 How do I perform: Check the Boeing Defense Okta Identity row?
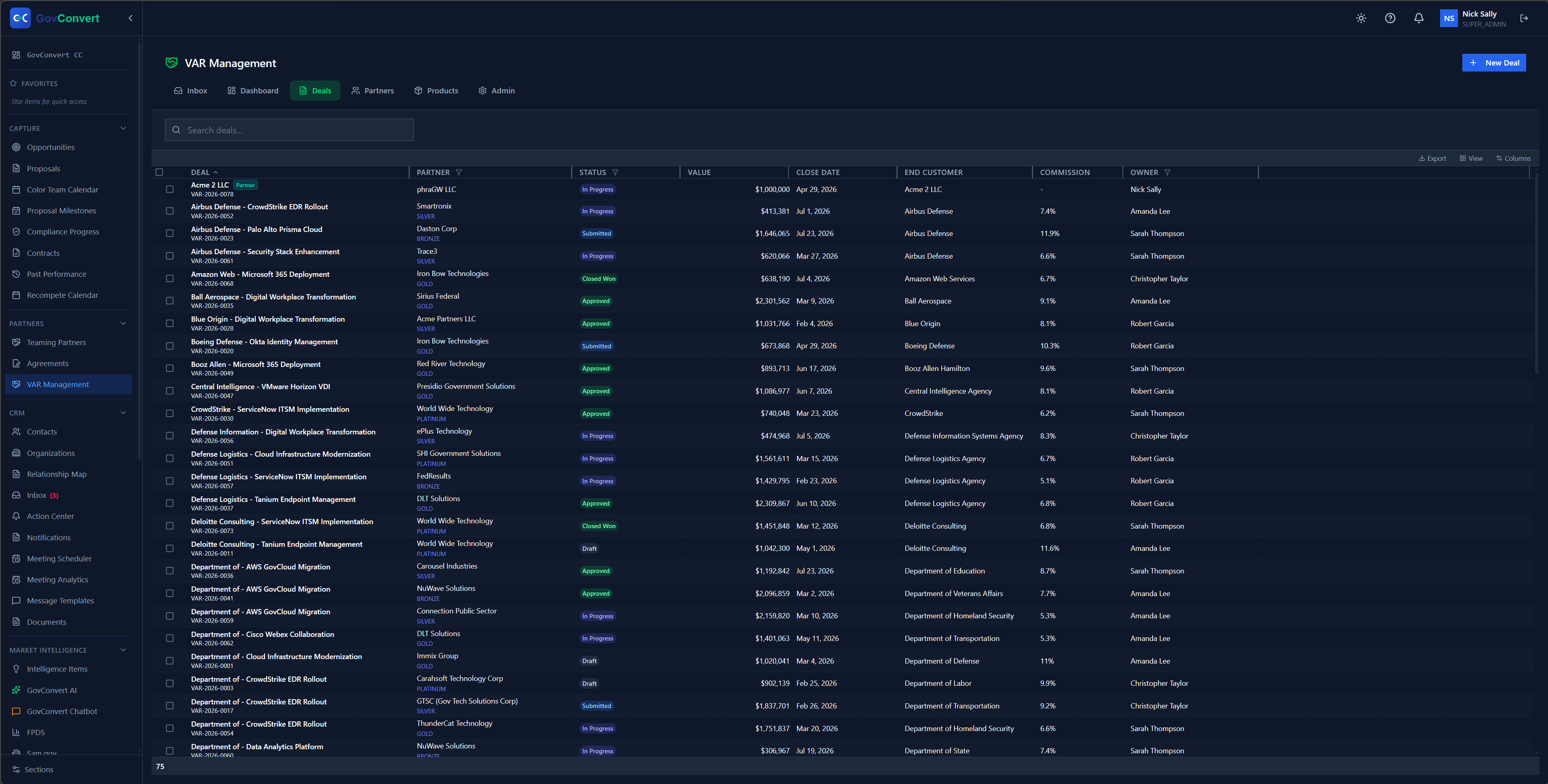point(169,346)
